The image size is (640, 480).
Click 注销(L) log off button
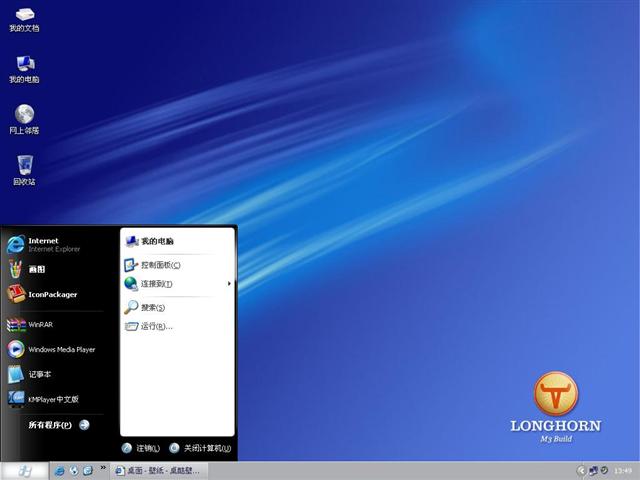coord(141,448)
